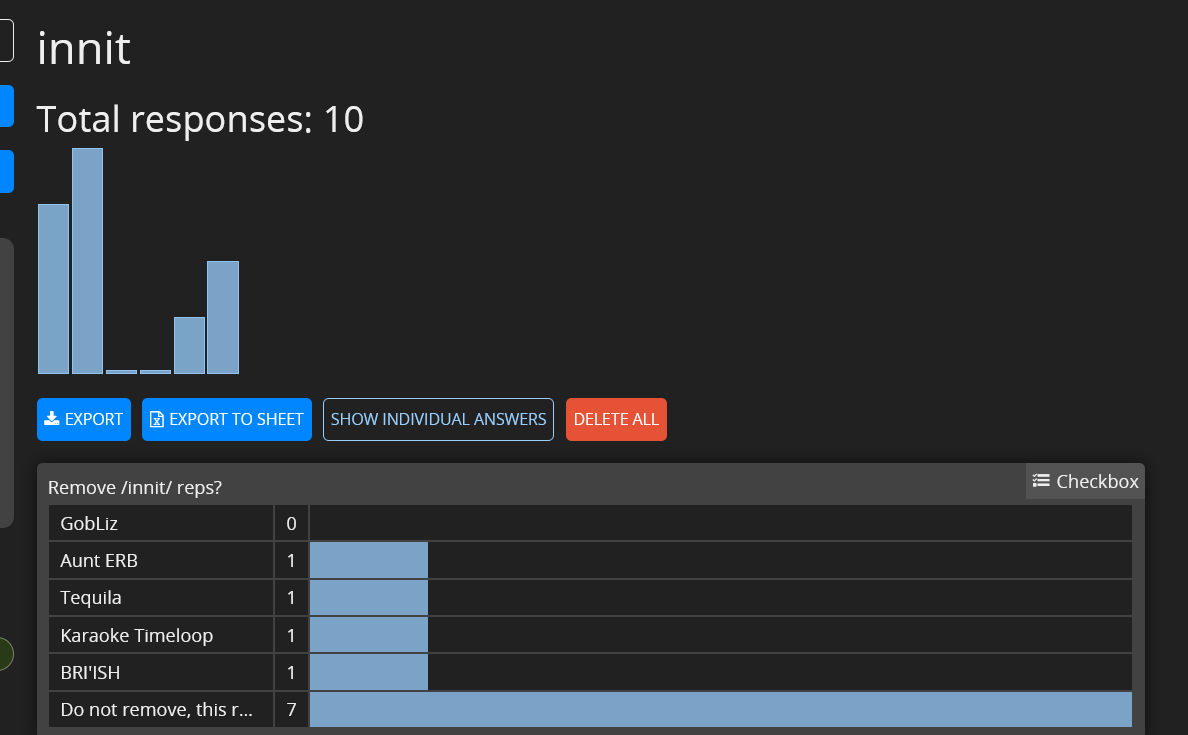Image resolution: width=1188 pixels, height=735 pixels.
Task: Click the Tequila result bar
Action: [x=368, y=598]
